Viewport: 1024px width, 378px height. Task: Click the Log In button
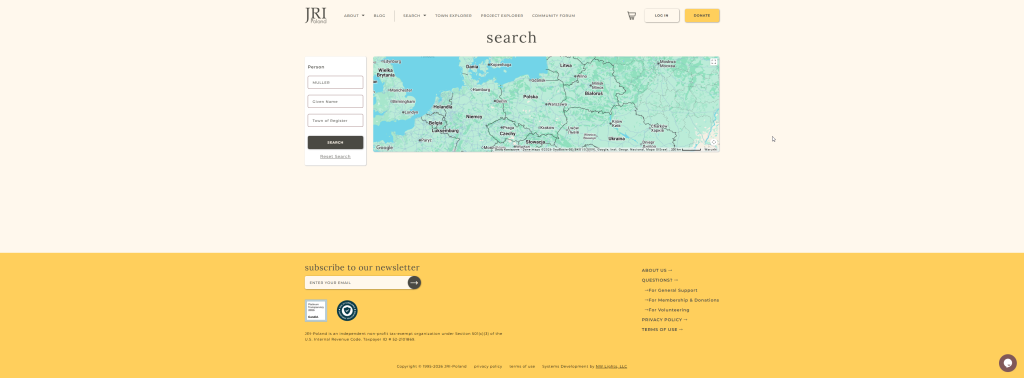click(x=662, y=16)
